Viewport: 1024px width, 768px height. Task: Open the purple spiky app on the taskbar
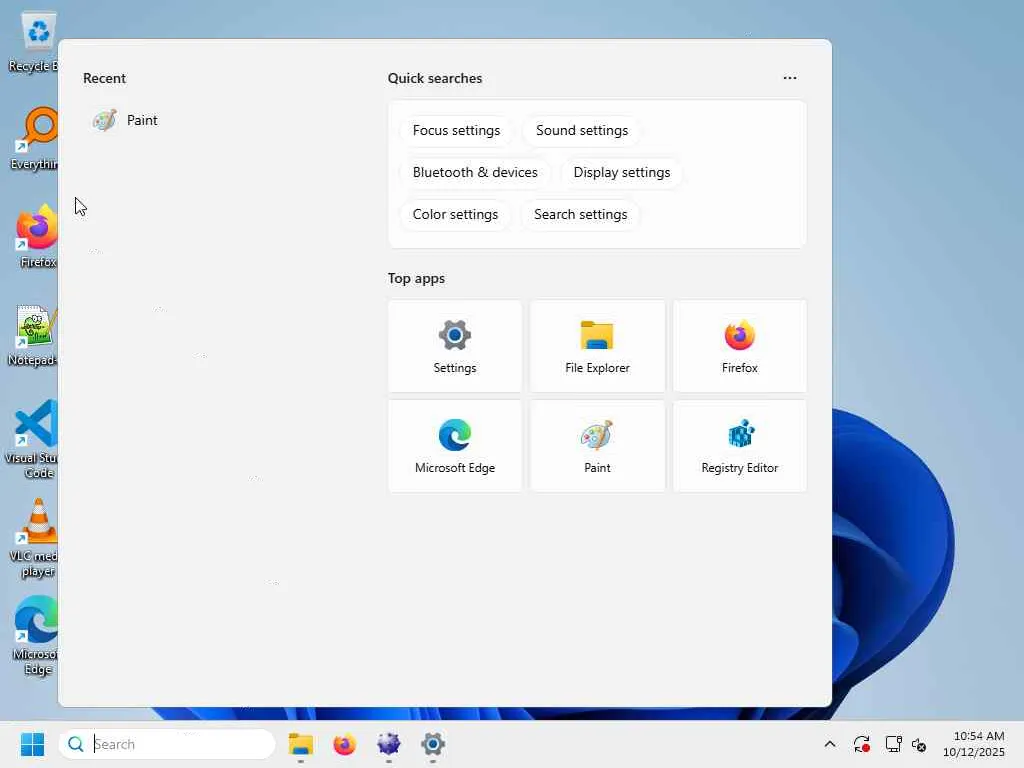[x=389, y=744]
